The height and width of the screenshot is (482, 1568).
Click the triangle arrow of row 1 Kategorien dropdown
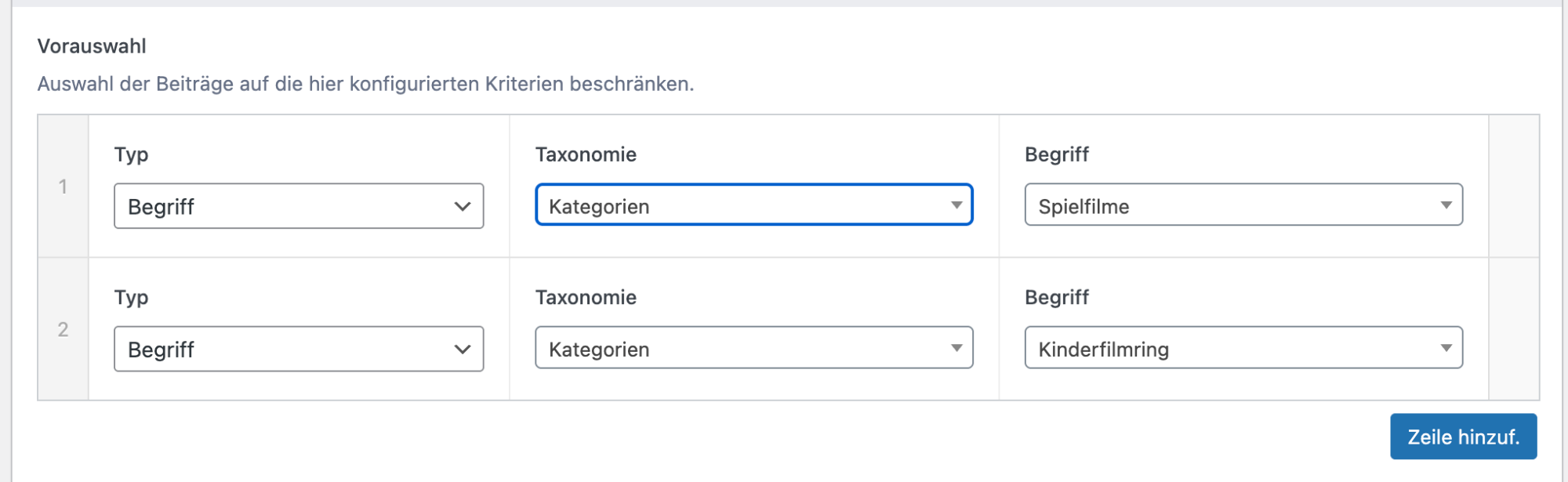(956, 205)
